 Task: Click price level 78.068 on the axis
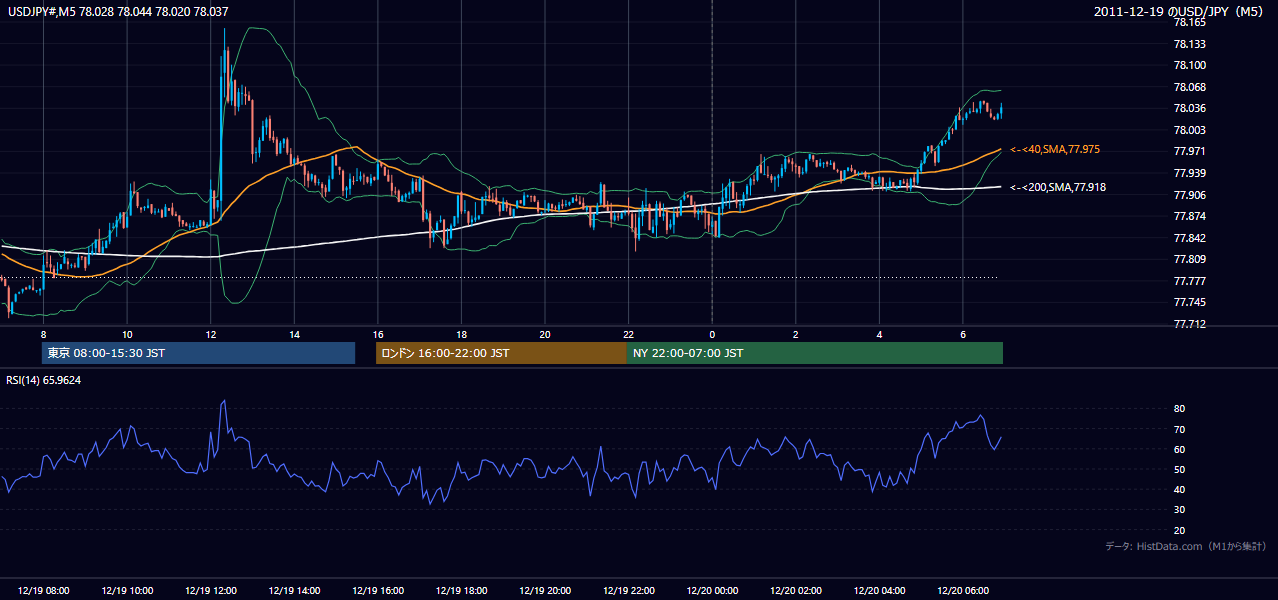[x=1189, y=87]
